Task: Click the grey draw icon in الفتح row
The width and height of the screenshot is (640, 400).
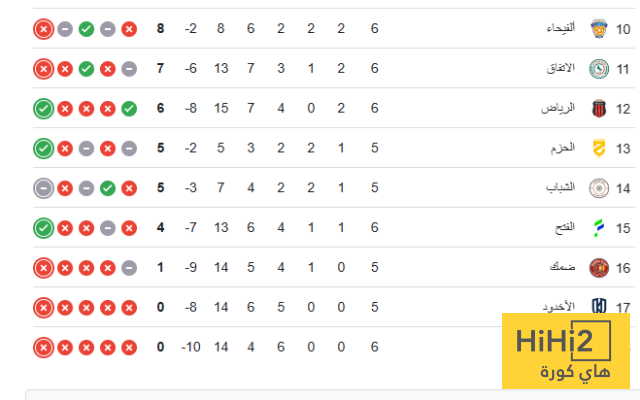Action: click(x=108, y=228)
